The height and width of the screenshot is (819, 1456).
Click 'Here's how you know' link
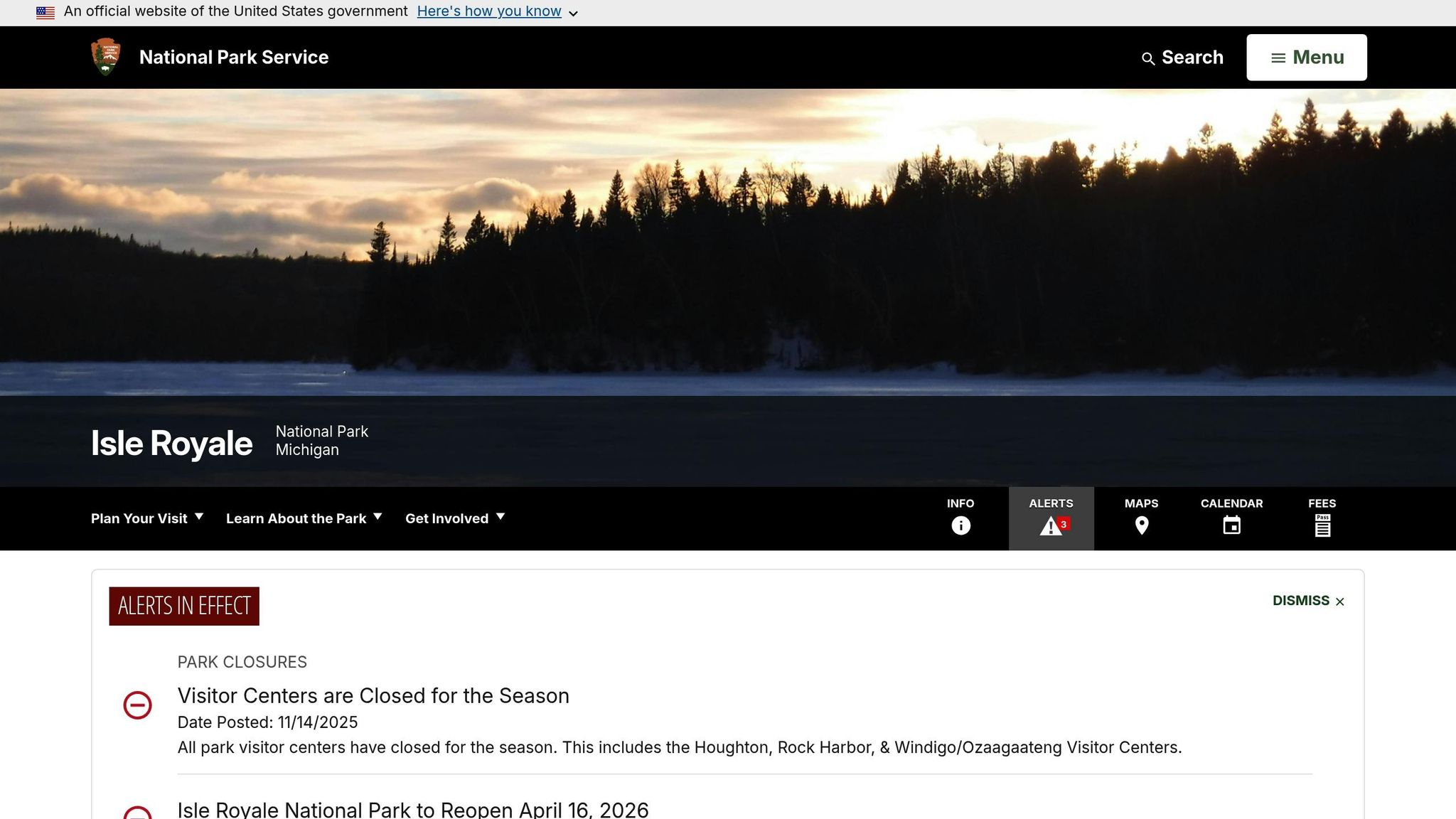point(489,11)
